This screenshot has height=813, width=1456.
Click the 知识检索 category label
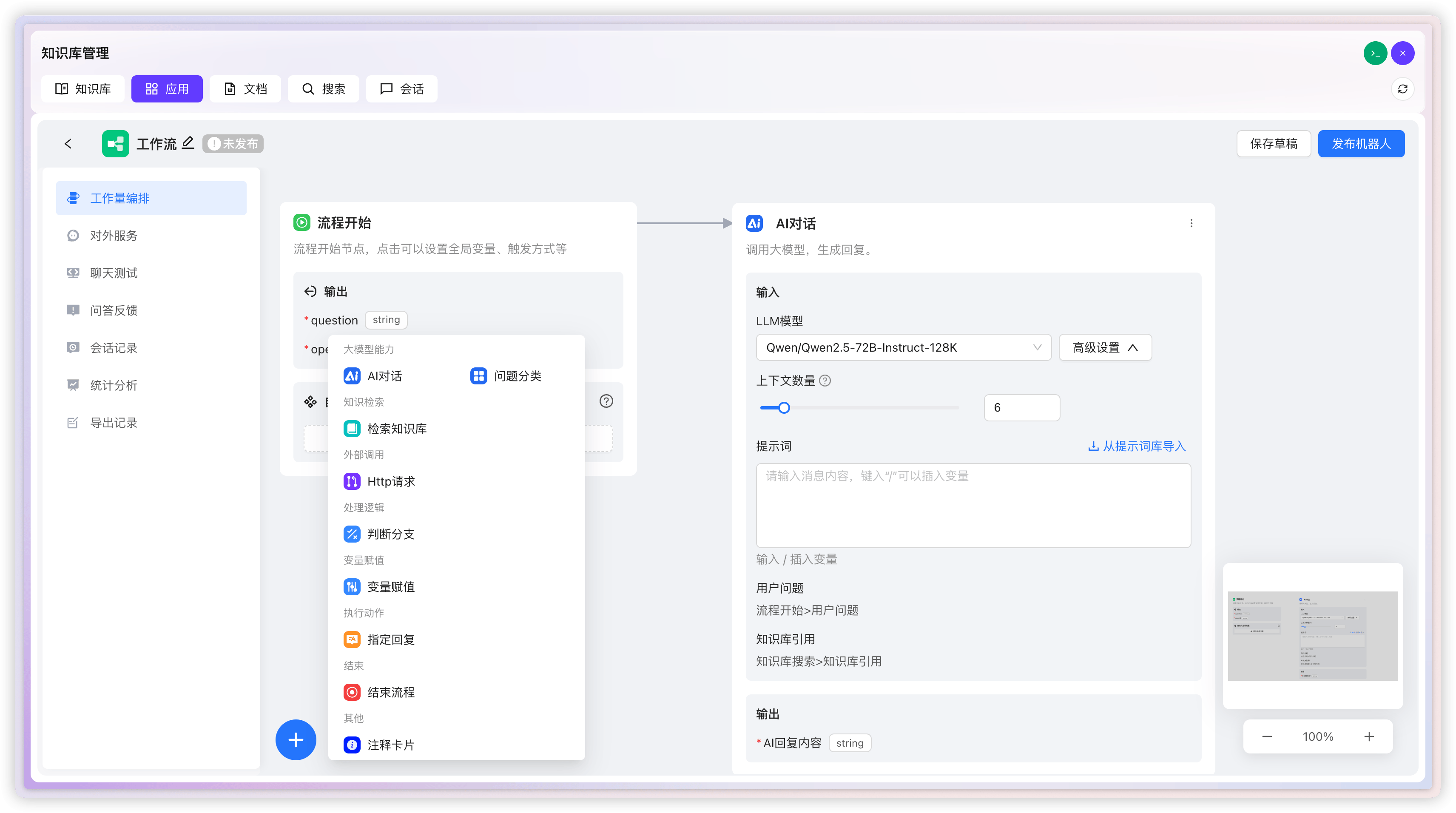tap(364, 402)
